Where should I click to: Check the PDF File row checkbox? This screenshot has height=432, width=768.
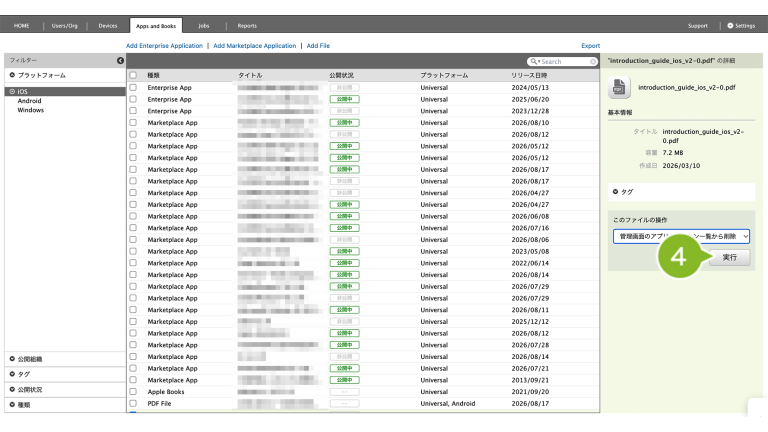pos(133,404)
